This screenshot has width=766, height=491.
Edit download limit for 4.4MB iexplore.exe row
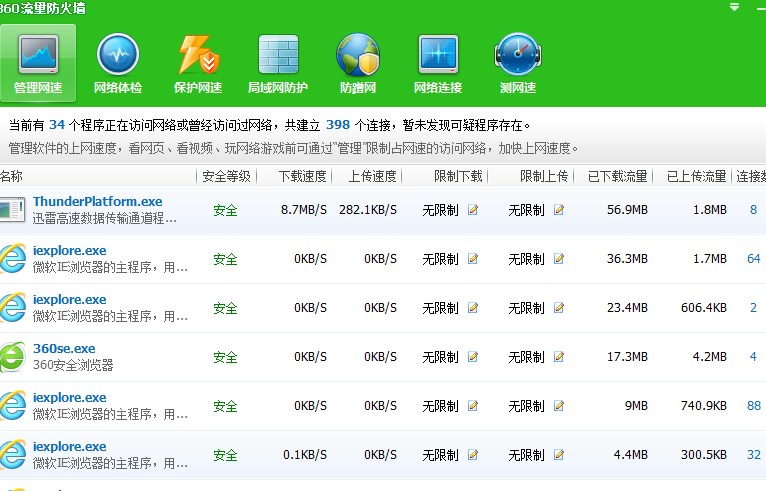click(x=473, y=455)
